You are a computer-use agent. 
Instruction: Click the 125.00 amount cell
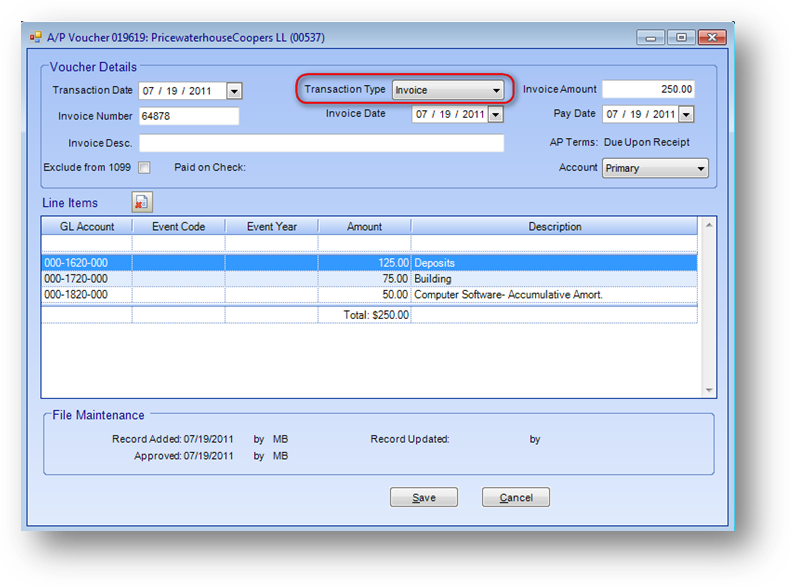(364, 263)
